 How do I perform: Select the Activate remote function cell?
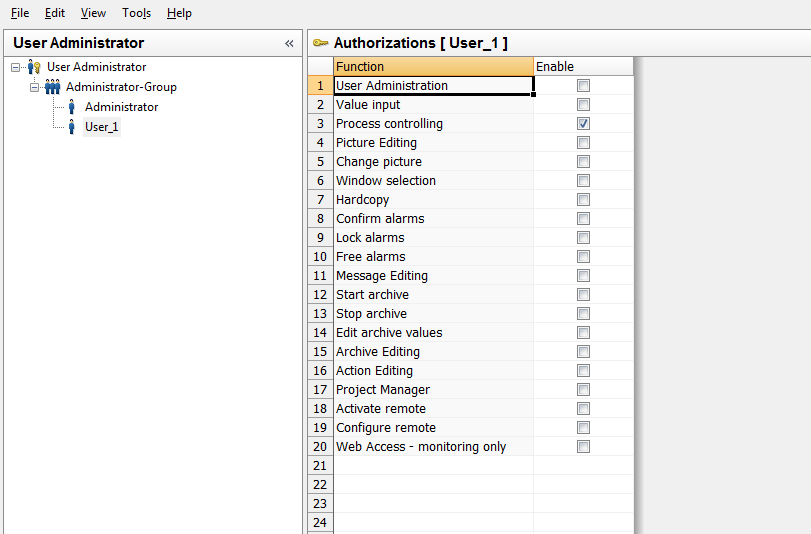coord(433,409)
